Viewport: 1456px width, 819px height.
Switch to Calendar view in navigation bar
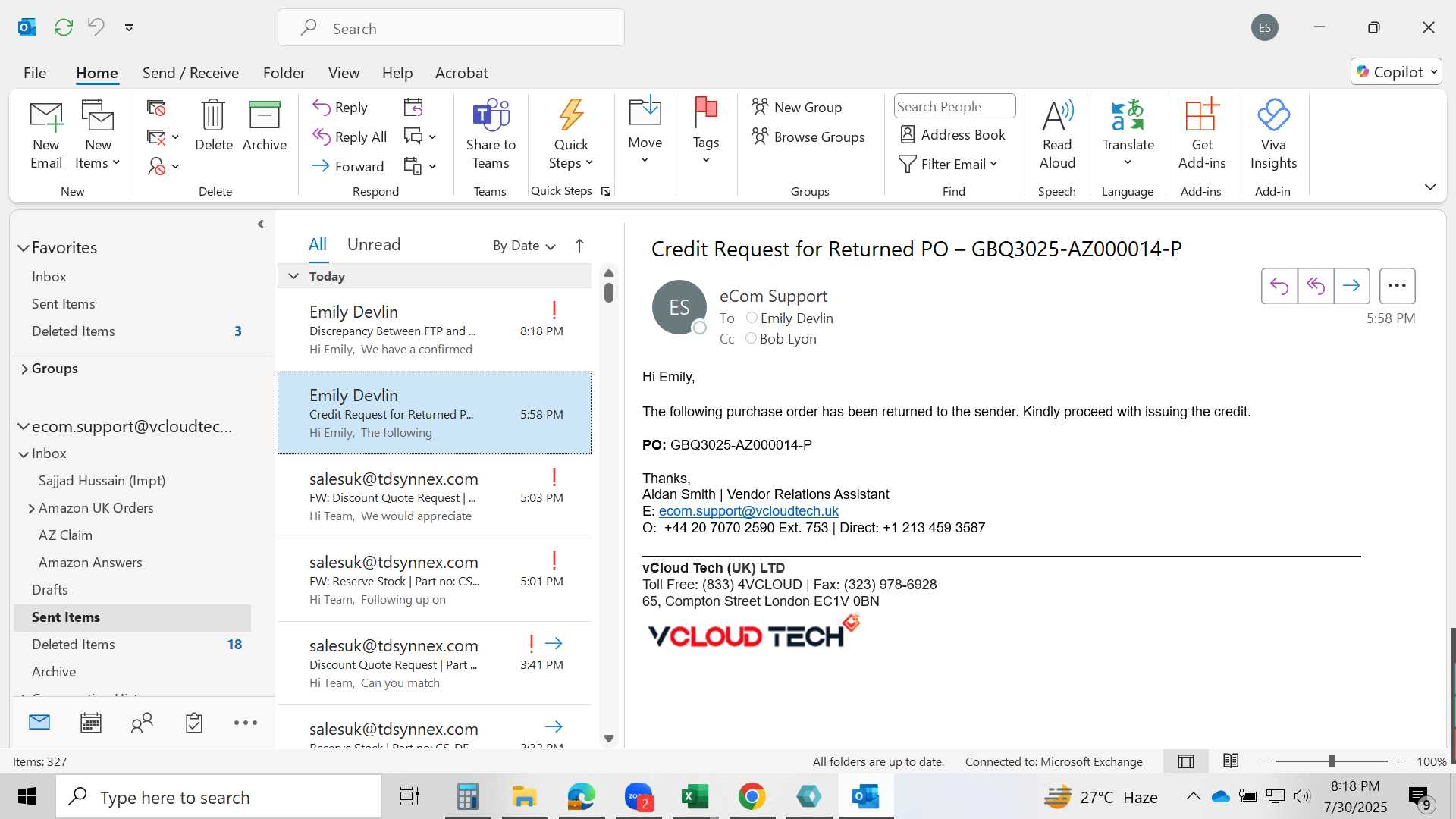[91, 723]
